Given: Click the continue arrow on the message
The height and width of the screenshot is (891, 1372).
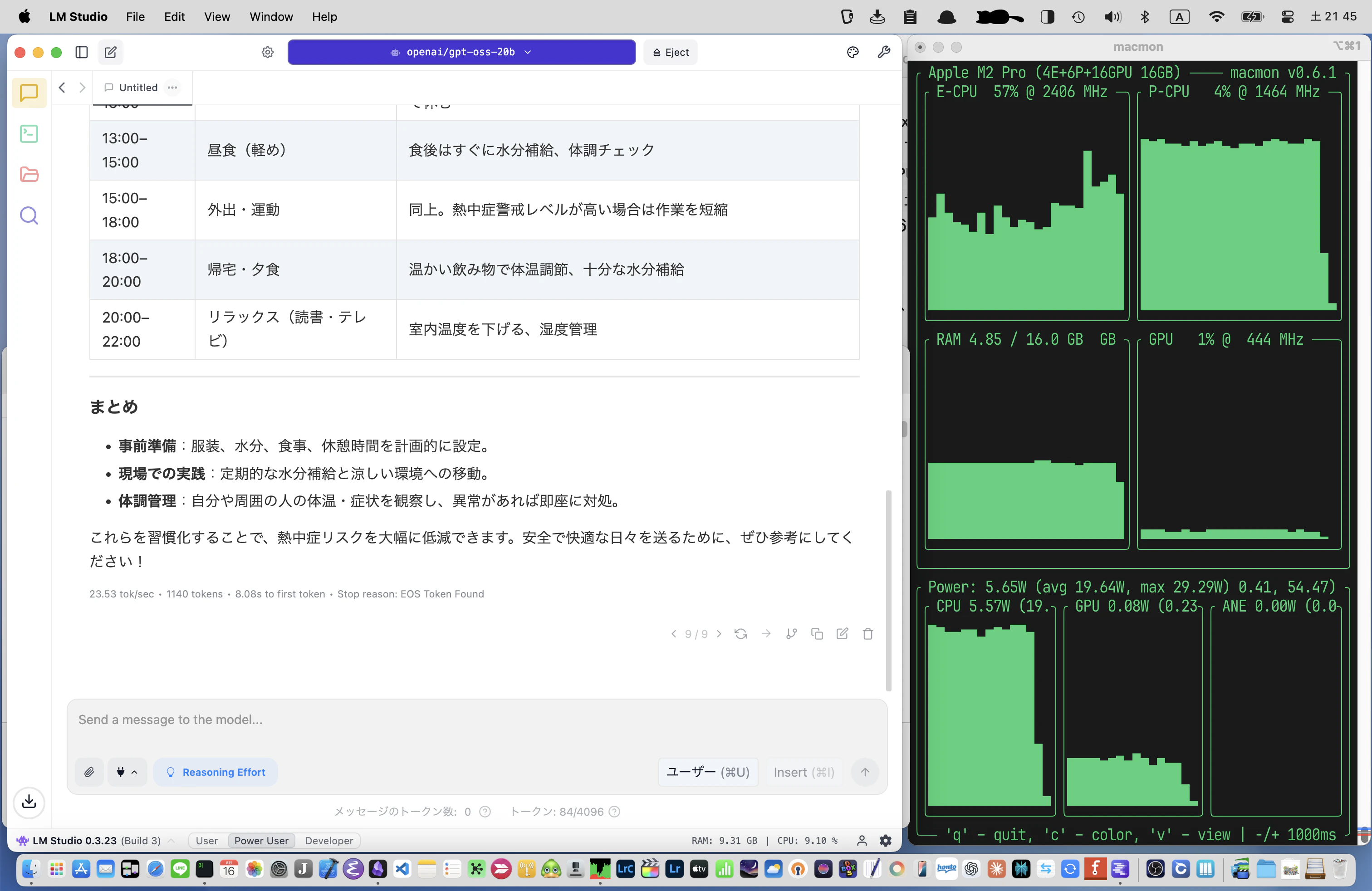Looking at the screenshot, I should [x=766, y=634].
